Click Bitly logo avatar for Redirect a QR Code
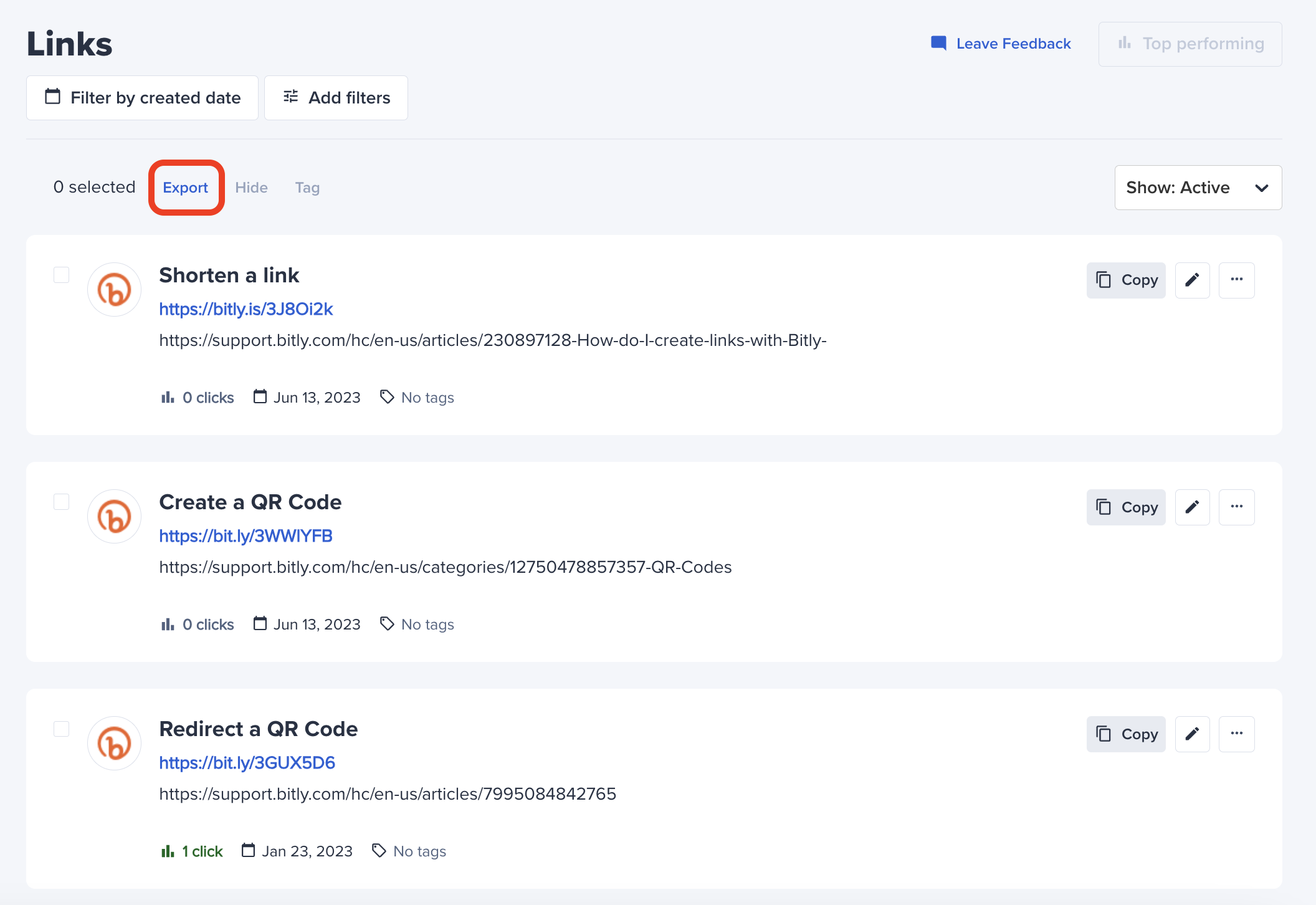 pyautogui.click(x=114, y=744)
